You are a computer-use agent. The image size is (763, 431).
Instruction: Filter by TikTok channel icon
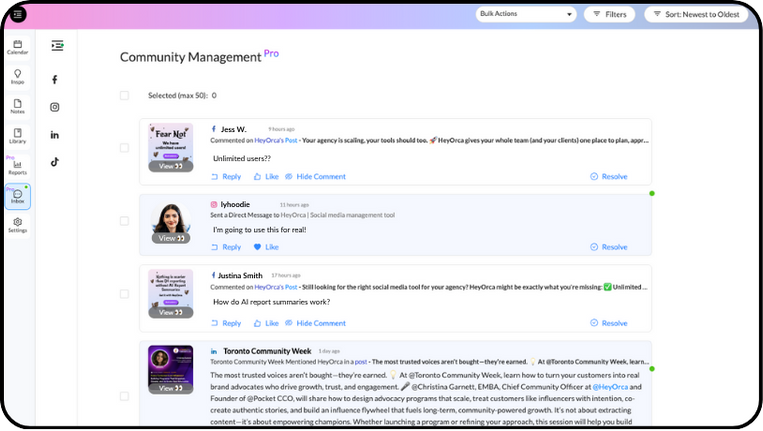coord(54,162)
